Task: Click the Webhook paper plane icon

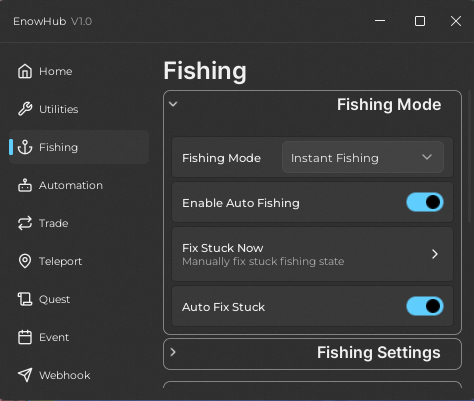Action: click(25, 375)
